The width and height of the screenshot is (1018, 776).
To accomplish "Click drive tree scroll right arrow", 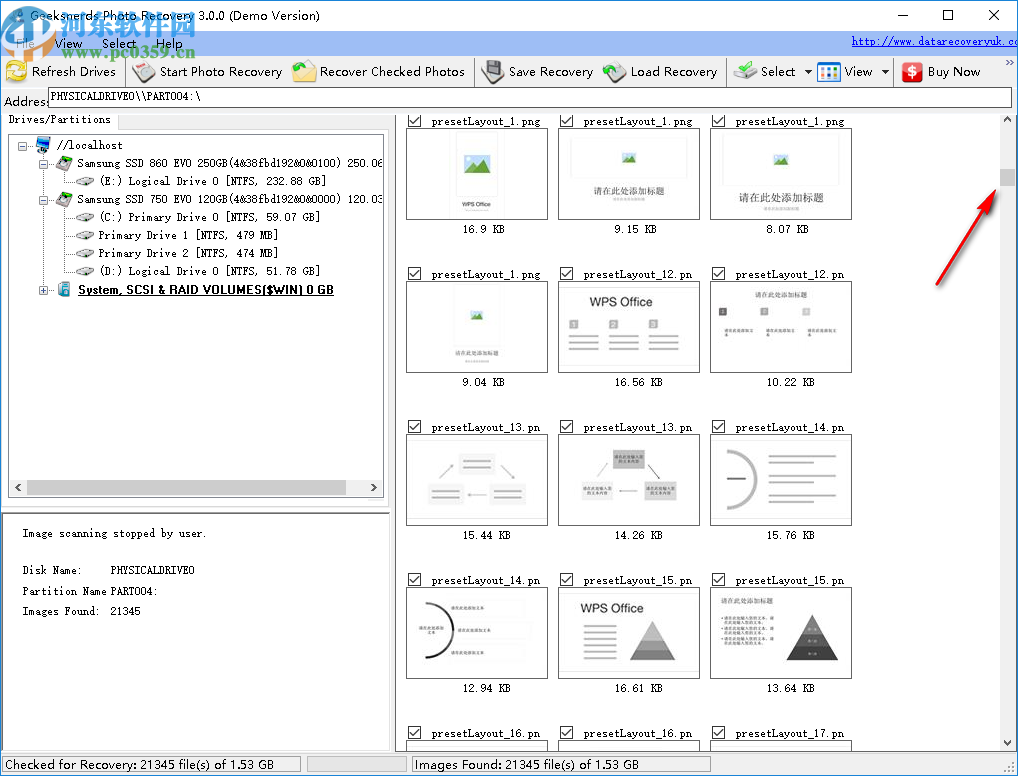I will coord(373,487).
